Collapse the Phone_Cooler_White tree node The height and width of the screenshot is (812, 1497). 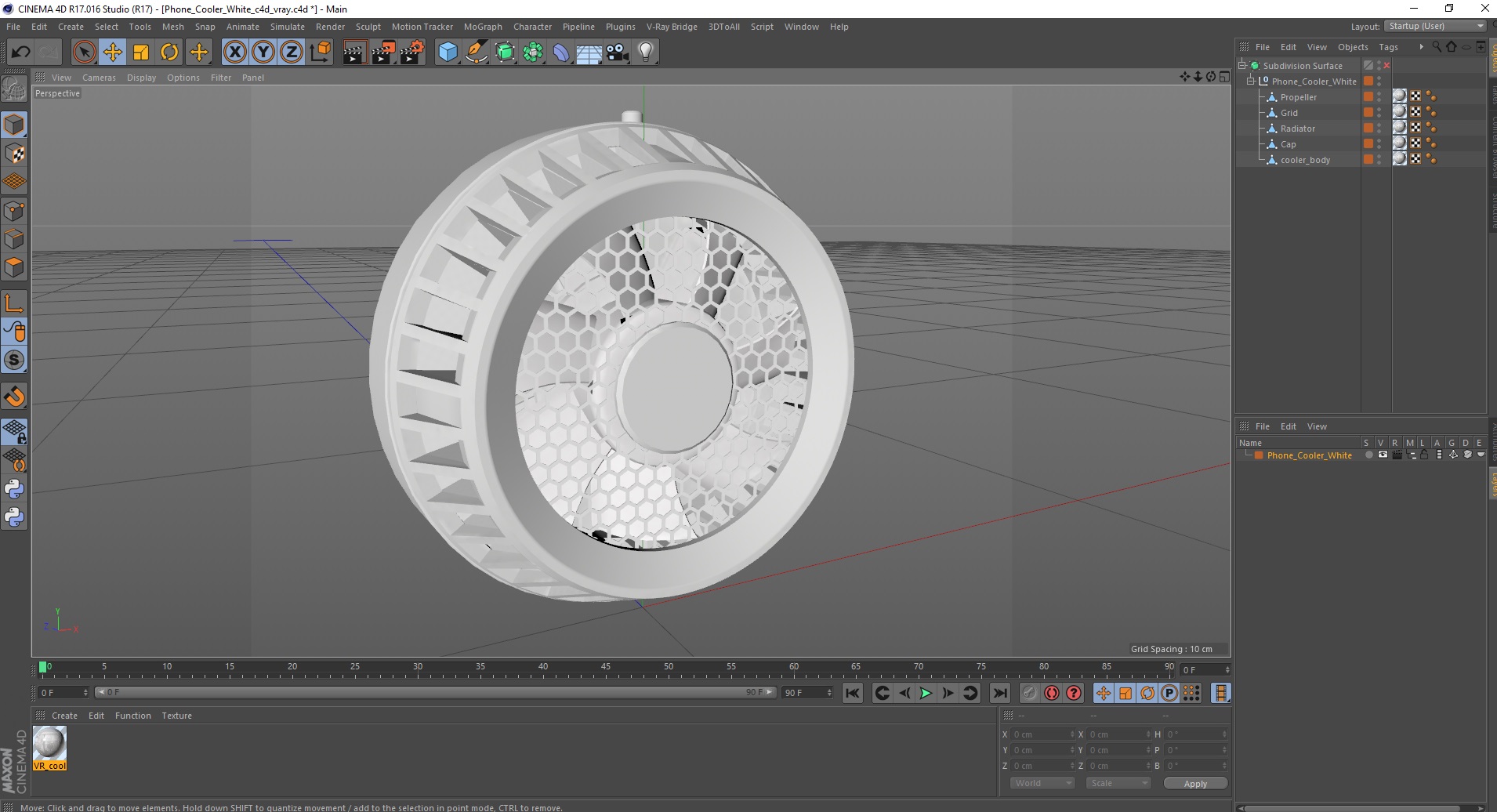point(1251,82)
